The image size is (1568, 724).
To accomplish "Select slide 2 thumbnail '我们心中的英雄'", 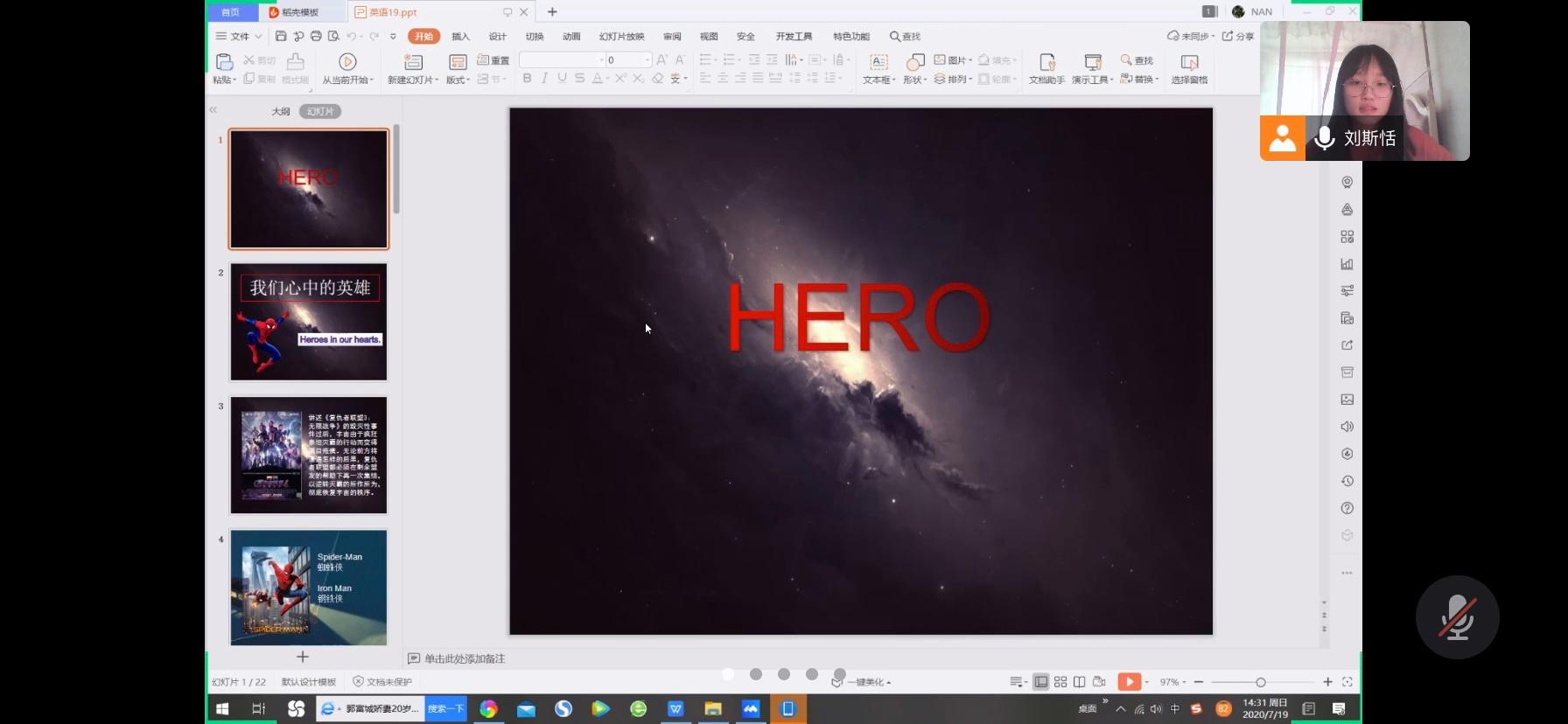I will (x=309, y=322).
